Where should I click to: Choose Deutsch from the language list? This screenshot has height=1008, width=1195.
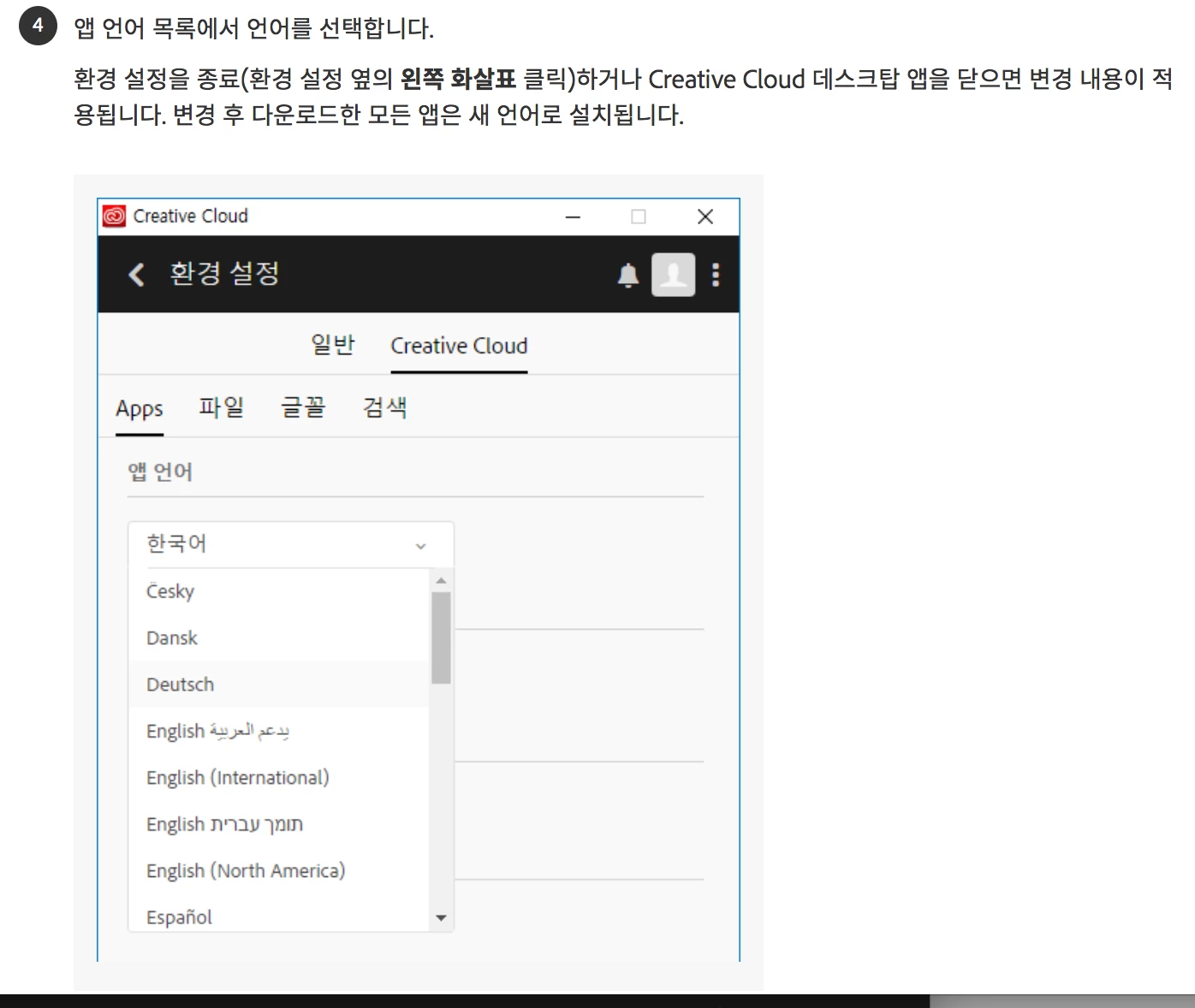point(278,685)
